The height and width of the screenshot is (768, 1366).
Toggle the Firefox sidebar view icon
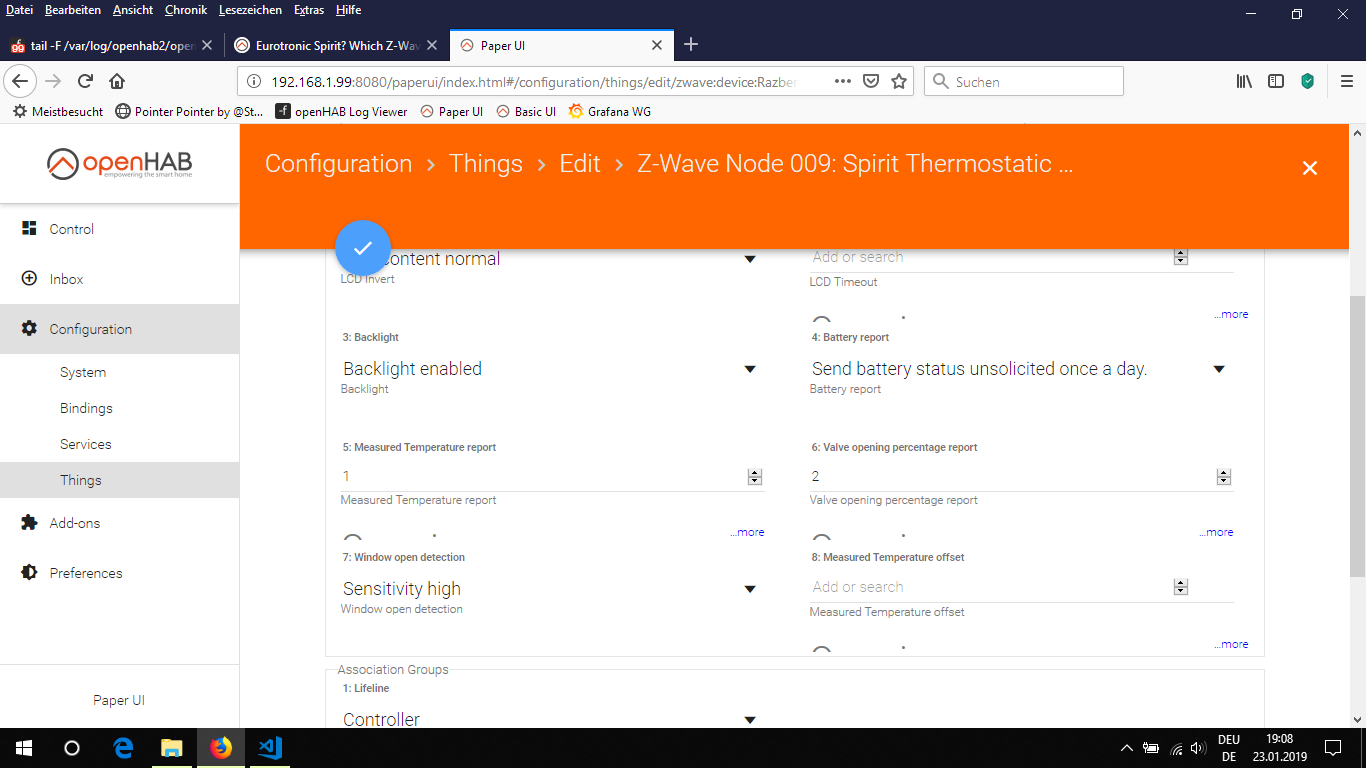tap(1276, 81)
